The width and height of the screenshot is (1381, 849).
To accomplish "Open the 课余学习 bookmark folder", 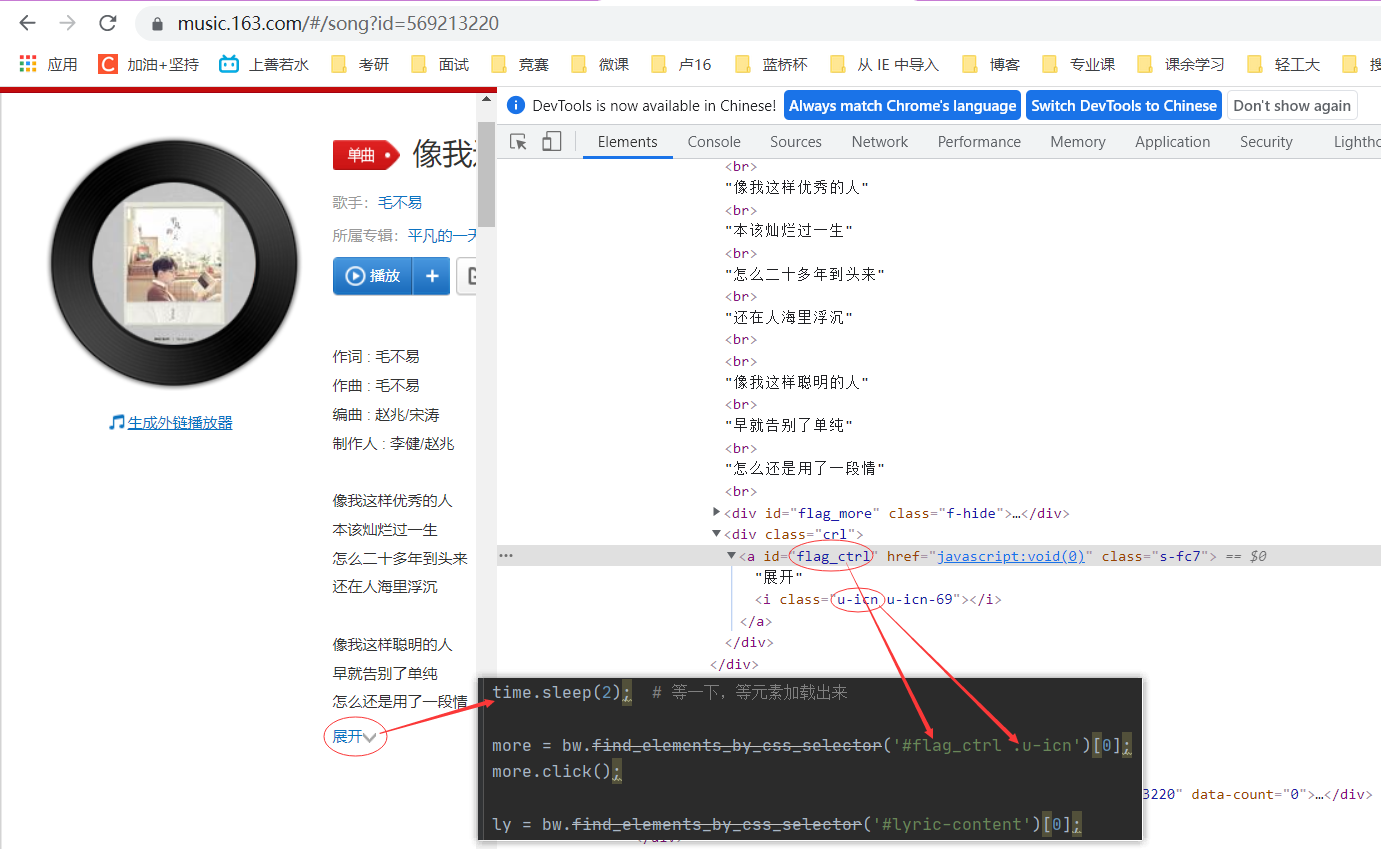I will [x=1180, y=64].
